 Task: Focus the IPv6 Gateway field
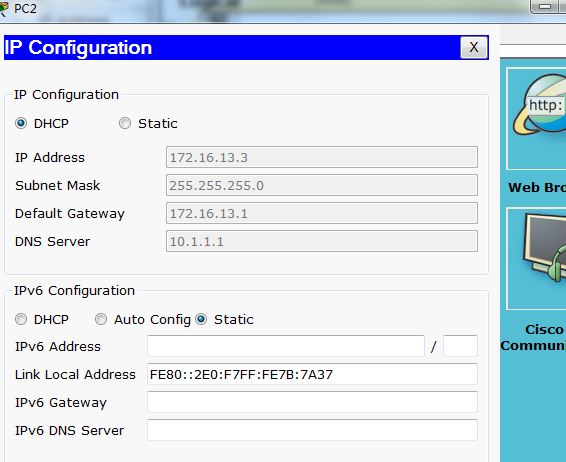[x=312, y=402]
